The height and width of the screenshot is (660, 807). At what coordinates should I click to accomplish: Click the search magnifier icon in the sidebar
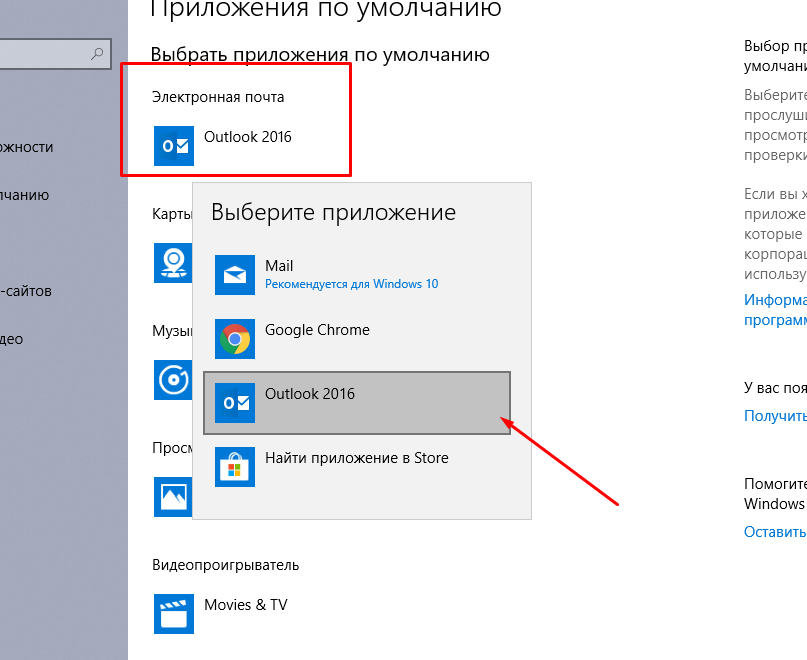click(x=97, y=53)
